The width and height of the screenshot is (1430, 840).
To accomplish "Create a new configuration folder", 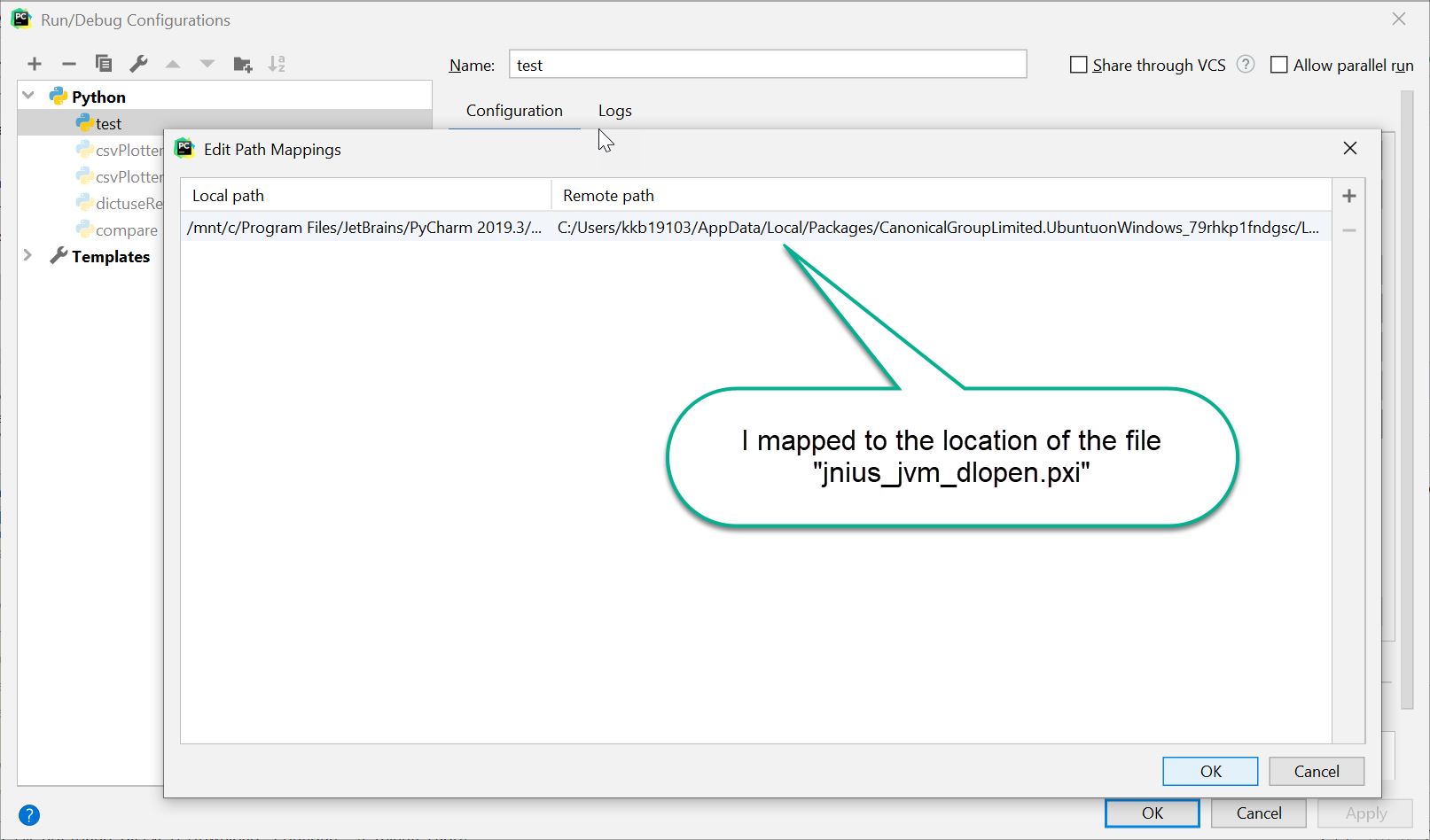I will pos(242,64).
